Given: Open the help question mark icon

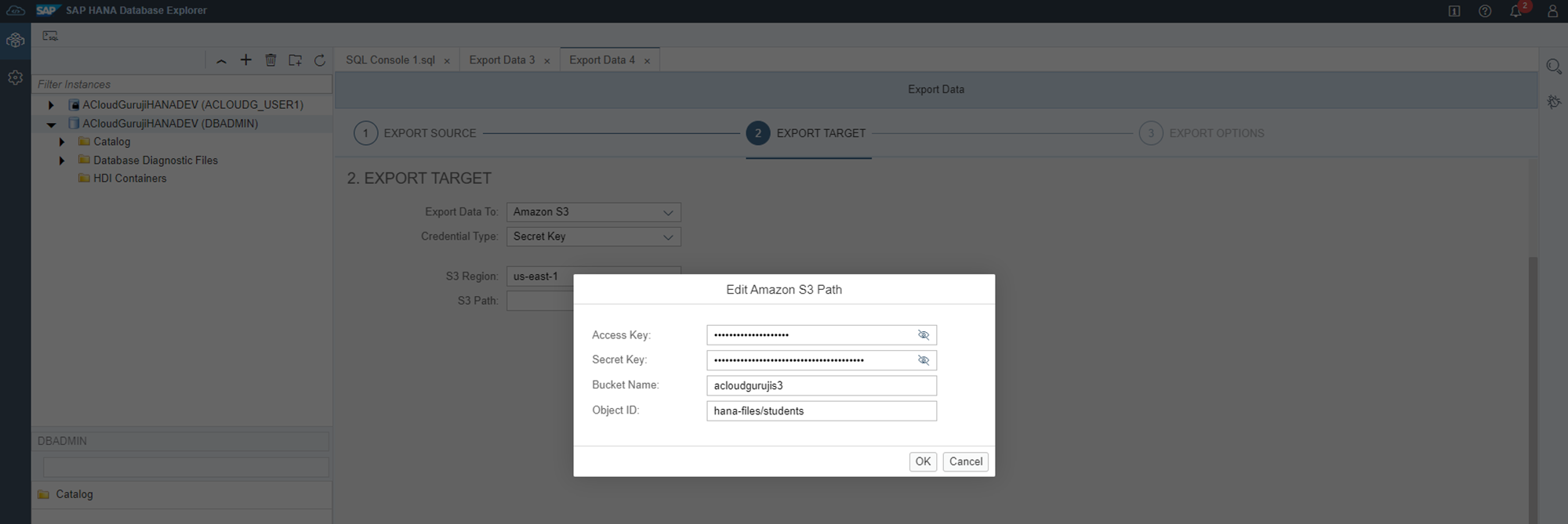Looking at the screenshot, I should coord(1485,11).
